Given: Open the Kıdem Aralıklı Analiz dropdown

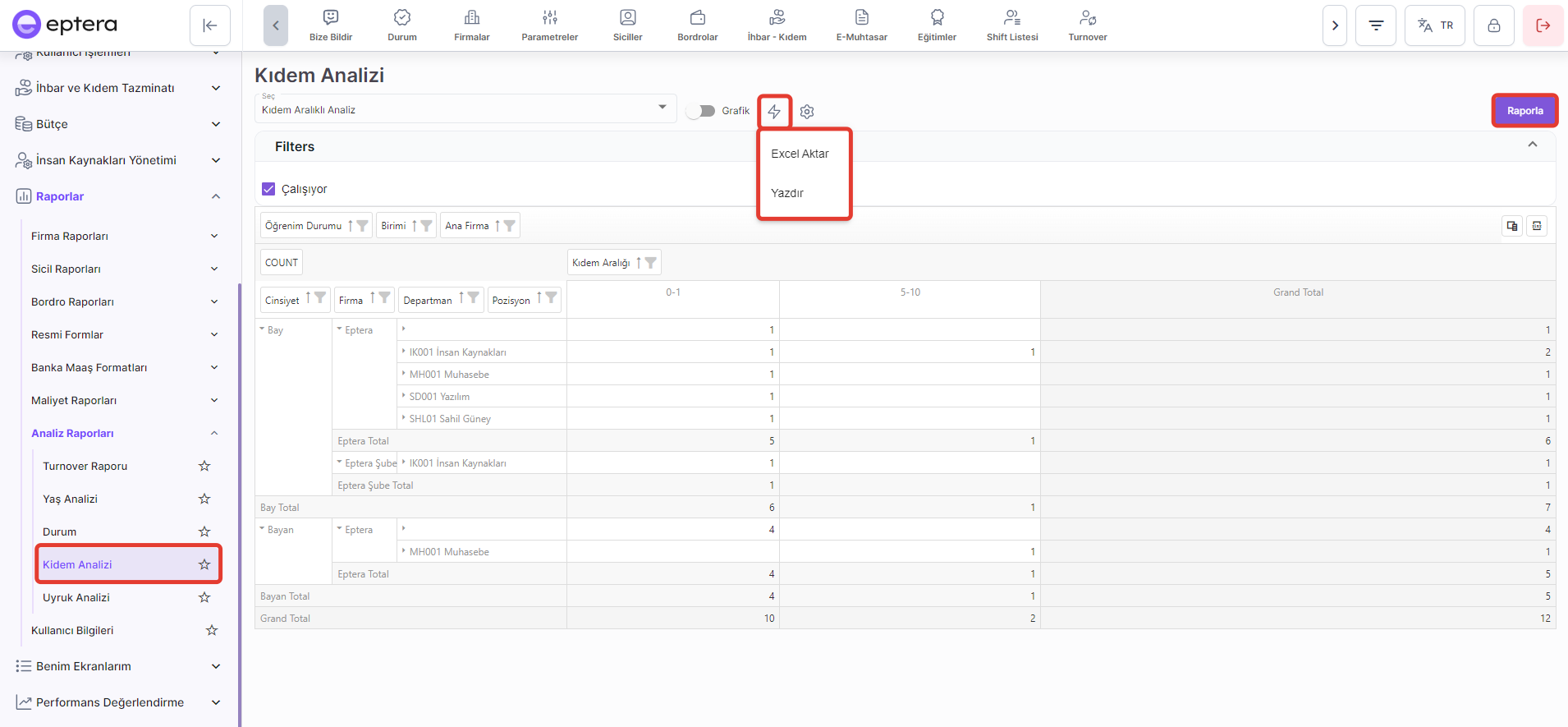Looking at the screenshot, I should pyautogui.click(x=465, y=109).
